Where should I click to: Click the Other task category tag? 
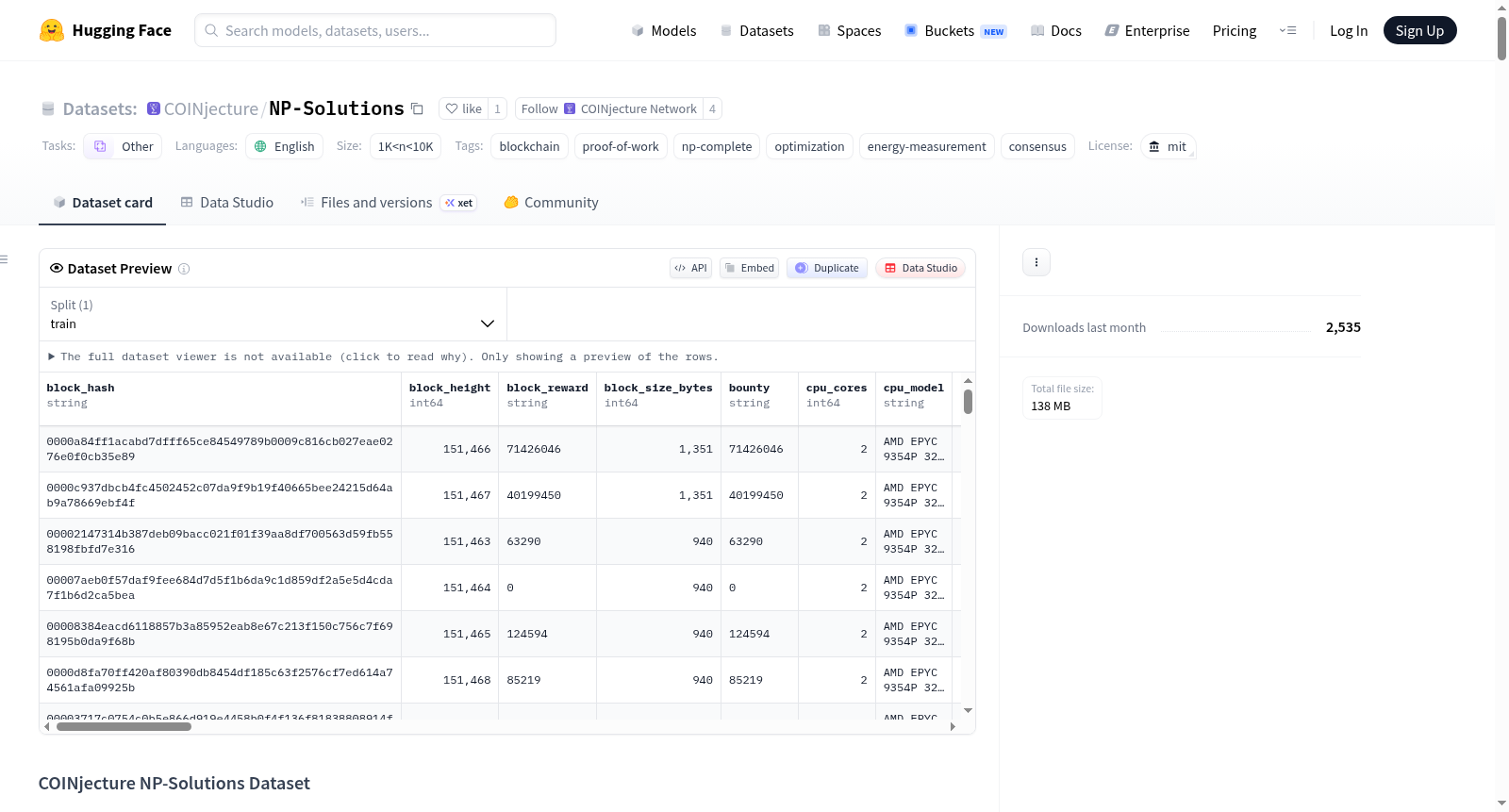coord(124,146)
